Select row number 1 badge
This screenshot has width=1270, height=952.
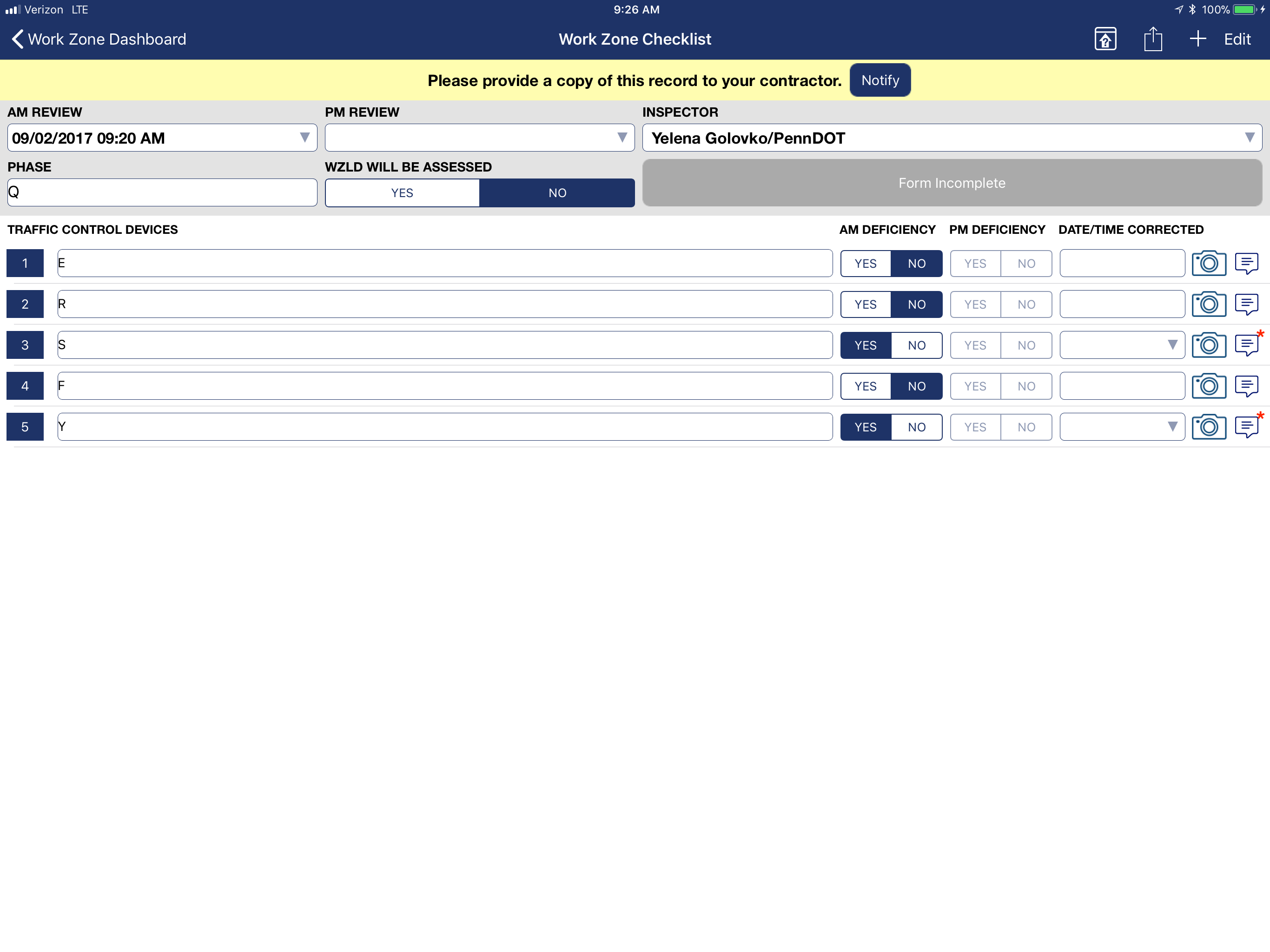25,263
